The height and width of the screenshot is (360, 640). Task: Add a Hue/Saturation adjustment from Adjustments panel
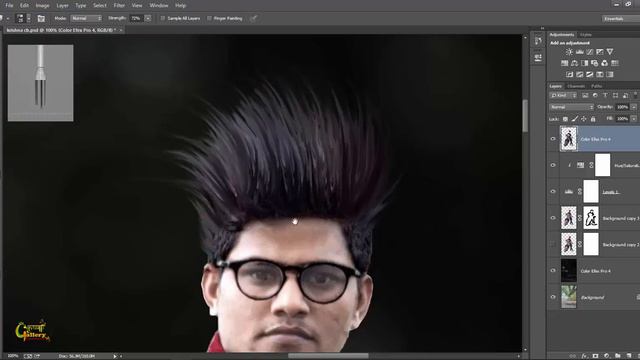(564, 63)
